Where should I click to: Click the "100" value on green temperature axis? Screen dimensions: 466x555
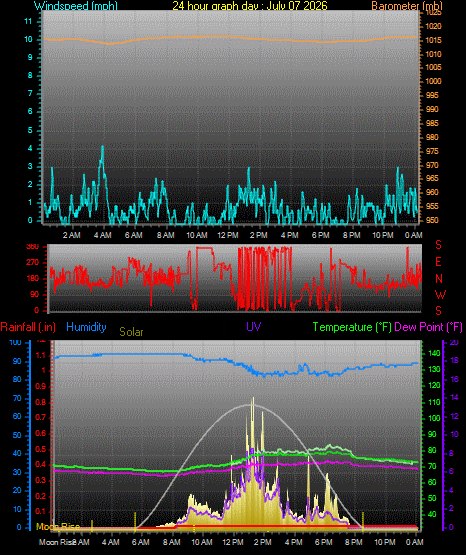434,418
